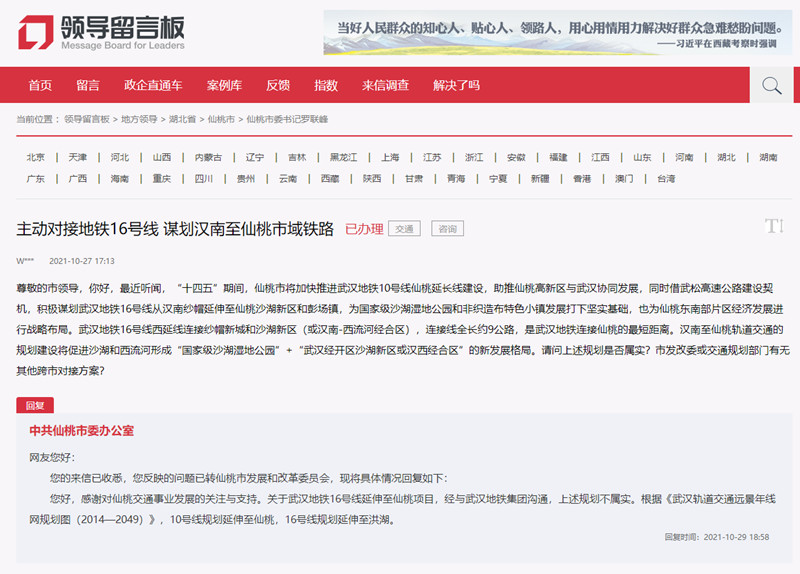This screenshot has width=800, height=574.
Task: Select the 案例库 menu item
Action: (224, 85)
